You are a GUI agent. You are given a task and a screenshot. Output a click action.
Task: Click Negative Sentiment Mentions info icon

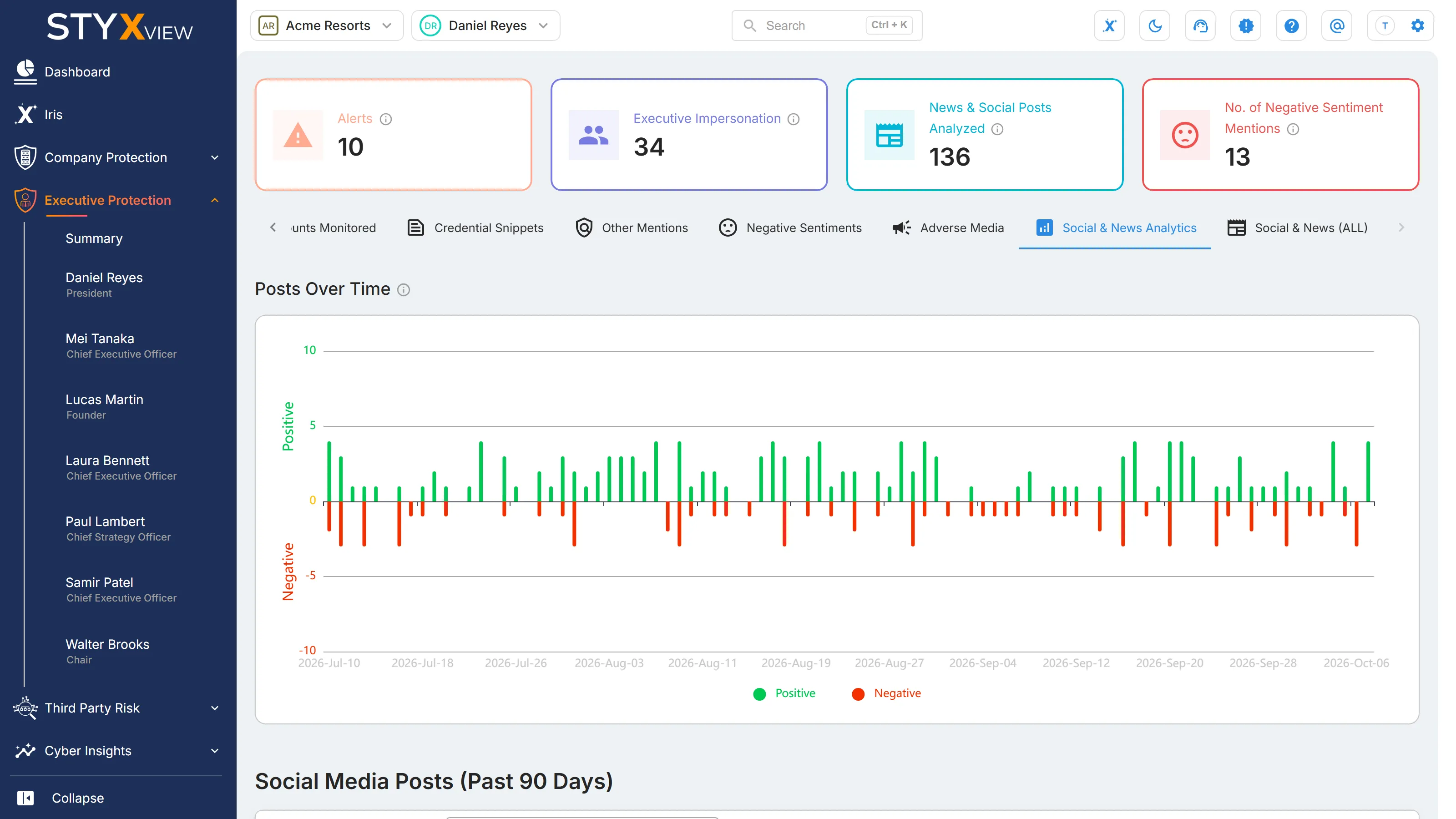(x=1293, y=129)
